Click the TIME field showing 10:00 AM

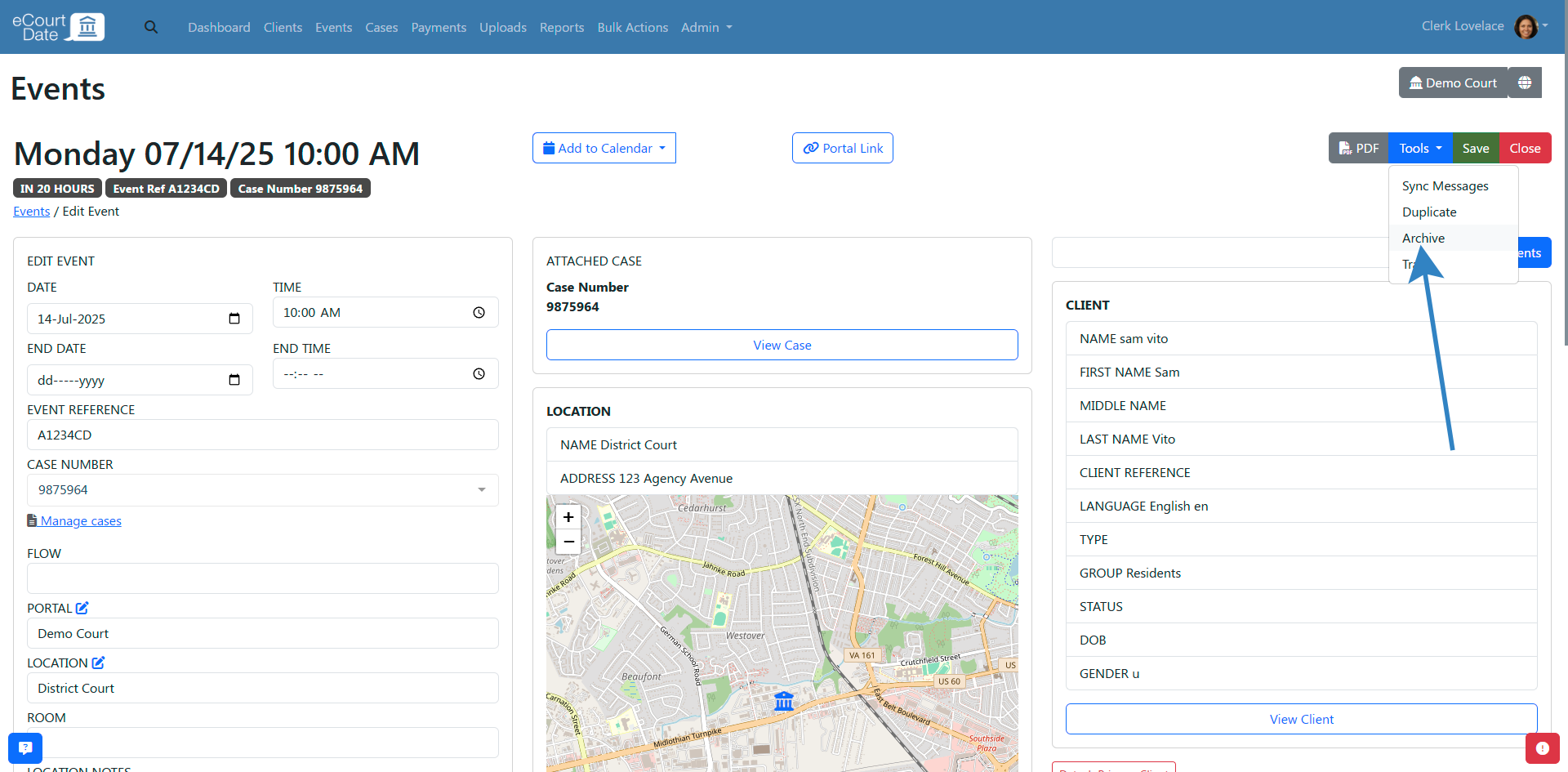(385, 312)
